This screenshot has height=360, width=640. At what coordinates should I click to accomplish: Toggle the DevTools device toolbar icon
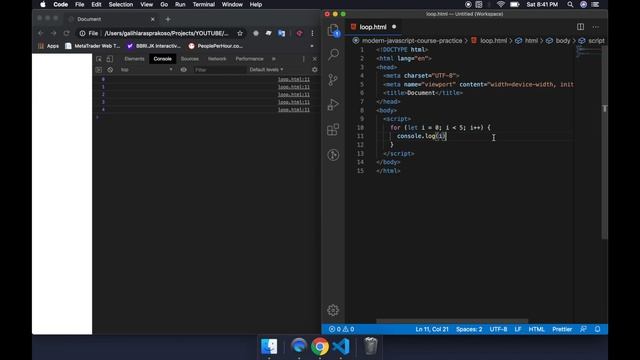(110, 59)
